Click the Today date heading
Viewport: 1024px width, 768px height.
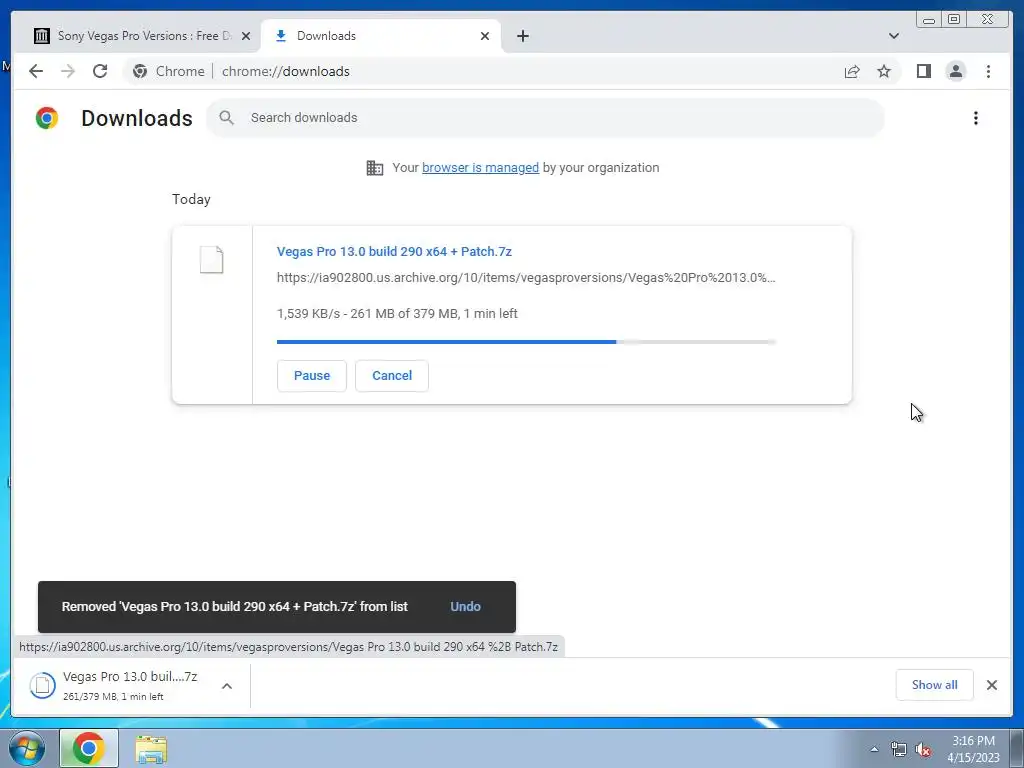(191, 199)
